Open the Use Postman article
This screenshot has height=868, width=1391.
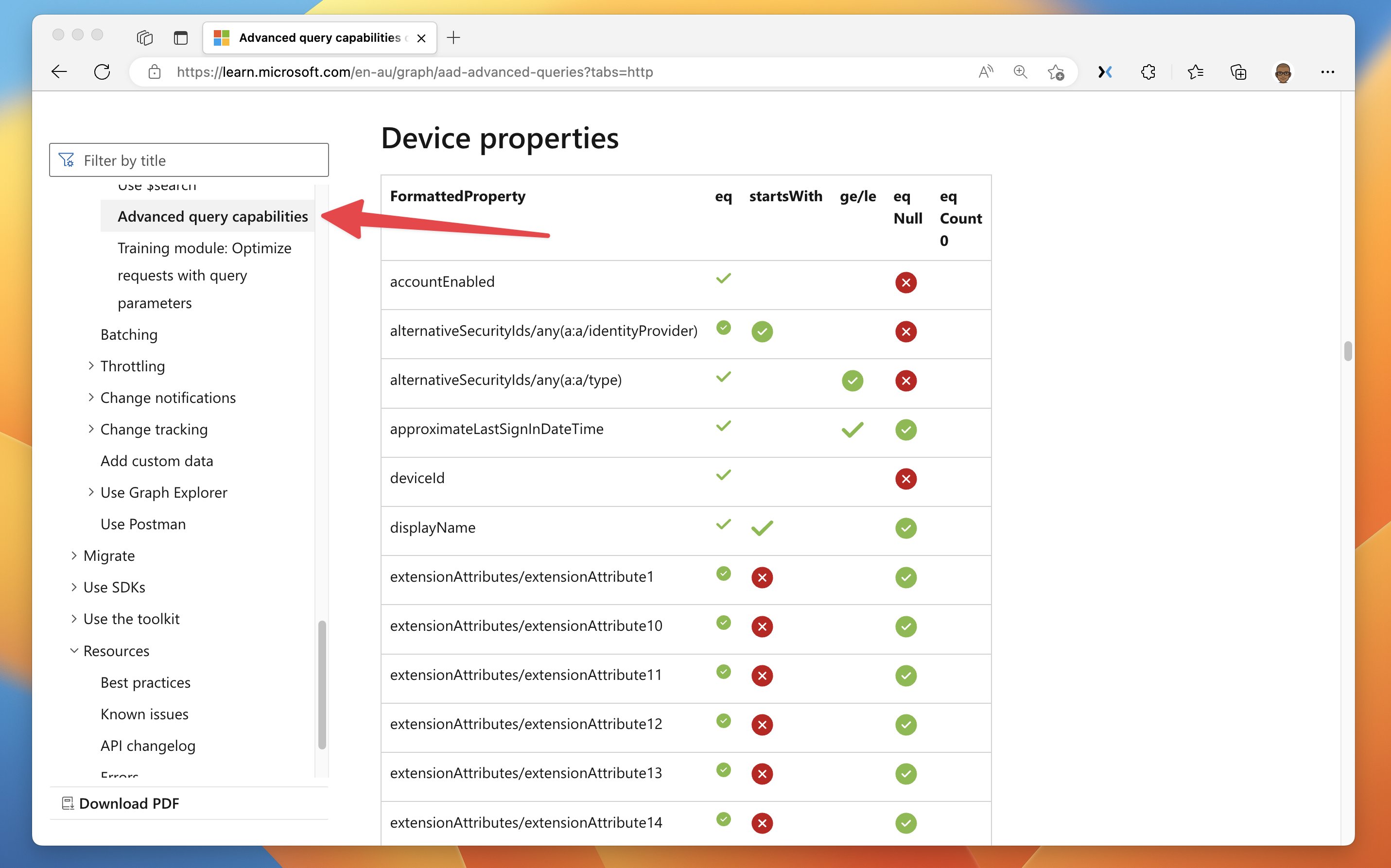pyautogui.click(x=143, y=523)
